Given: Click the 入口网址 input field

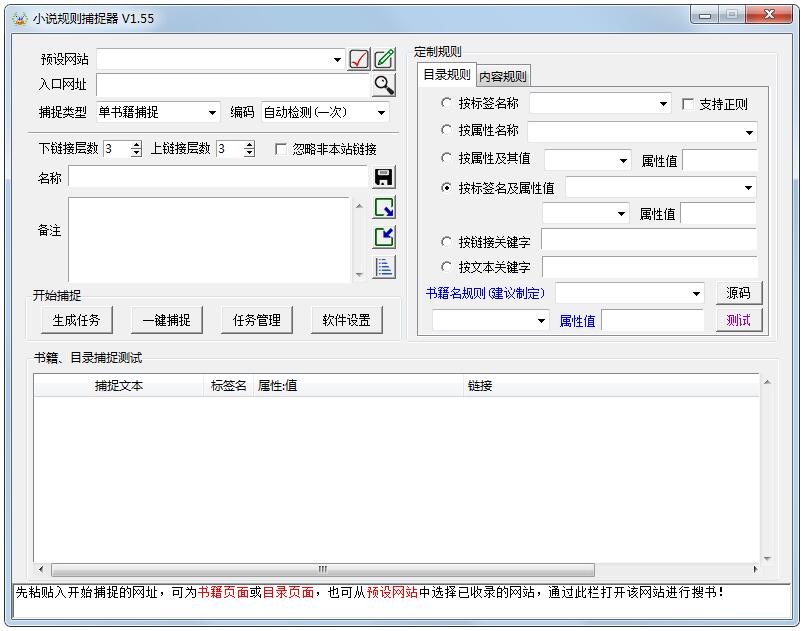Looking at the screenshot, I should tap(232, 85).
